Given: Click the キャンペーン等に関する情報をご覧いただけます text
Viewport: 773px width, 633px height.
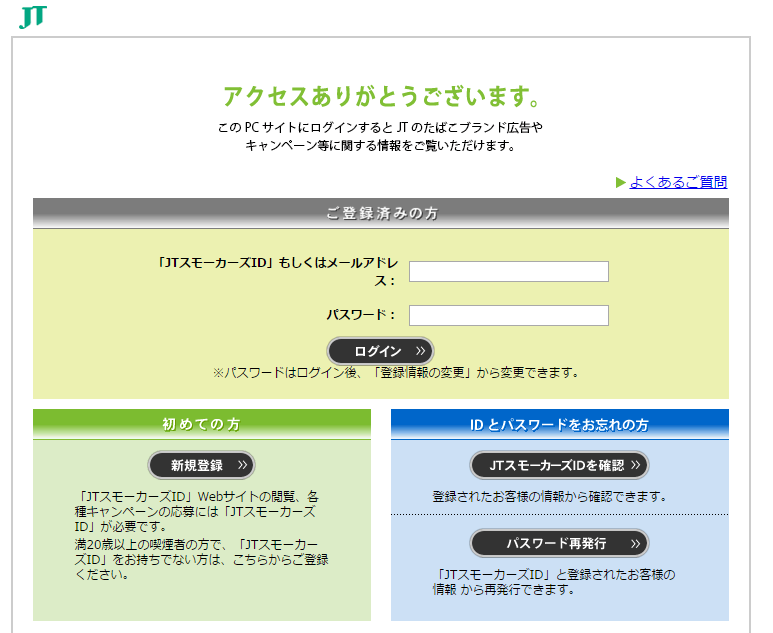Looking at the screenshot, I should point(380,146).
